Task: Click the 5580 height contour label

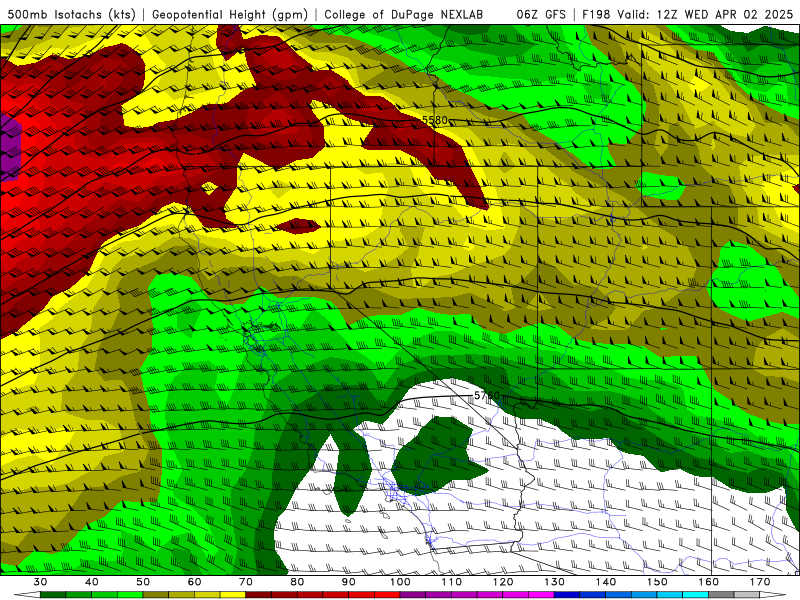Action: point(435,120)
